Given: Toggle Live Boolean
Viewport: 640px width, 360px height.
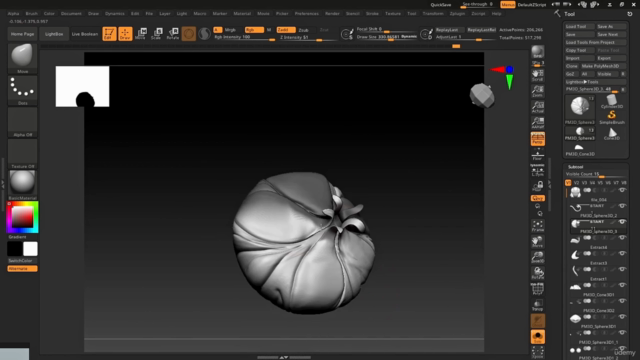Looking at the screenshot, I should coord(84,34).
